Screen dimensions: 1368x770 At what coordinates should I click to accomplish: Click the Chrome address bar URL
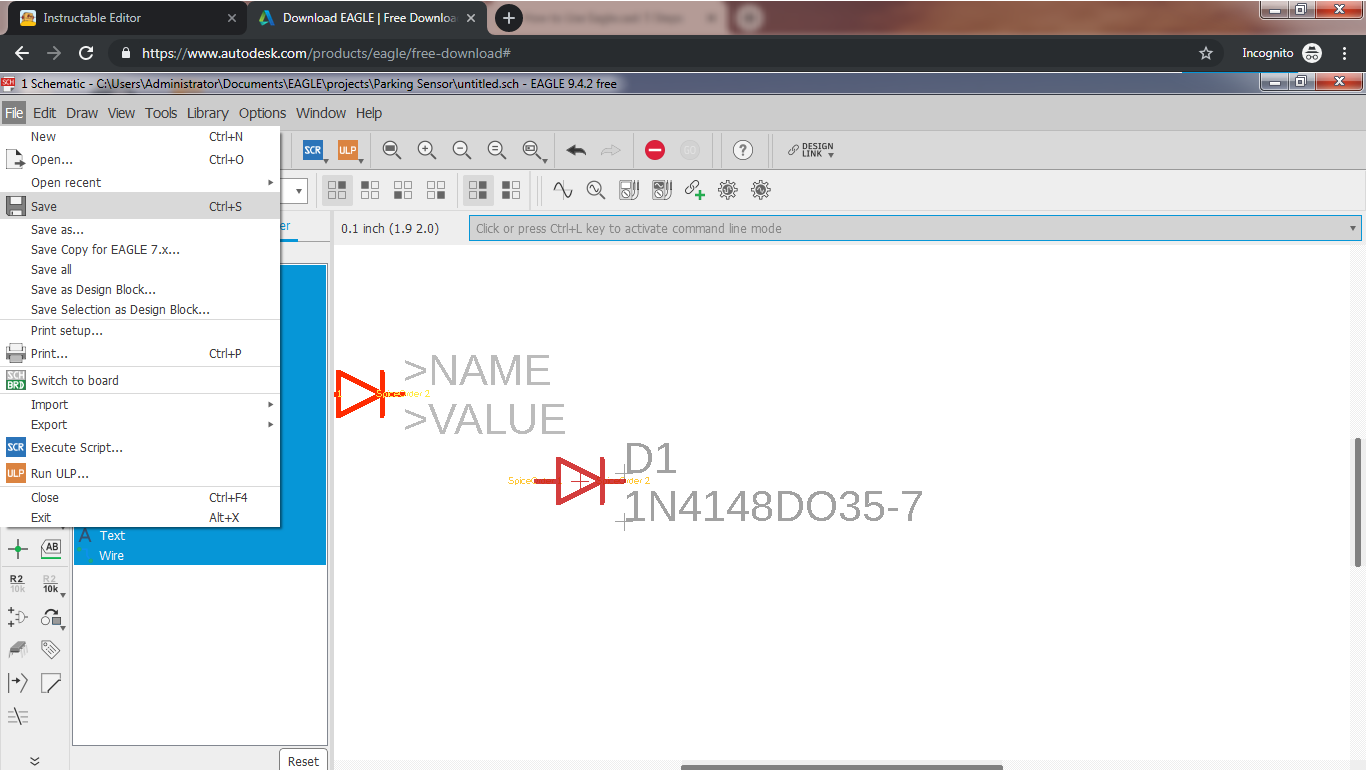[x=326, y=53]
